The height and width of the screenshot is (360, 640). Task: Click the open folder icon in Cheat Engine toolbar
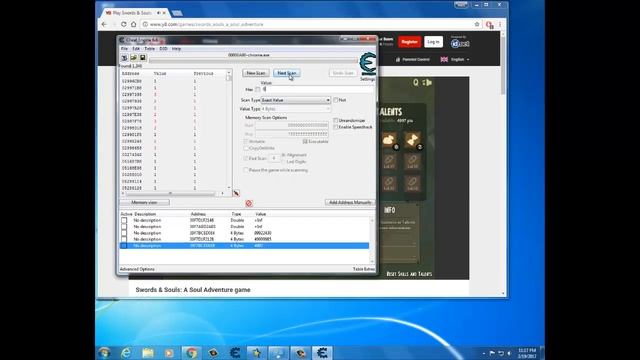point(133,58)
